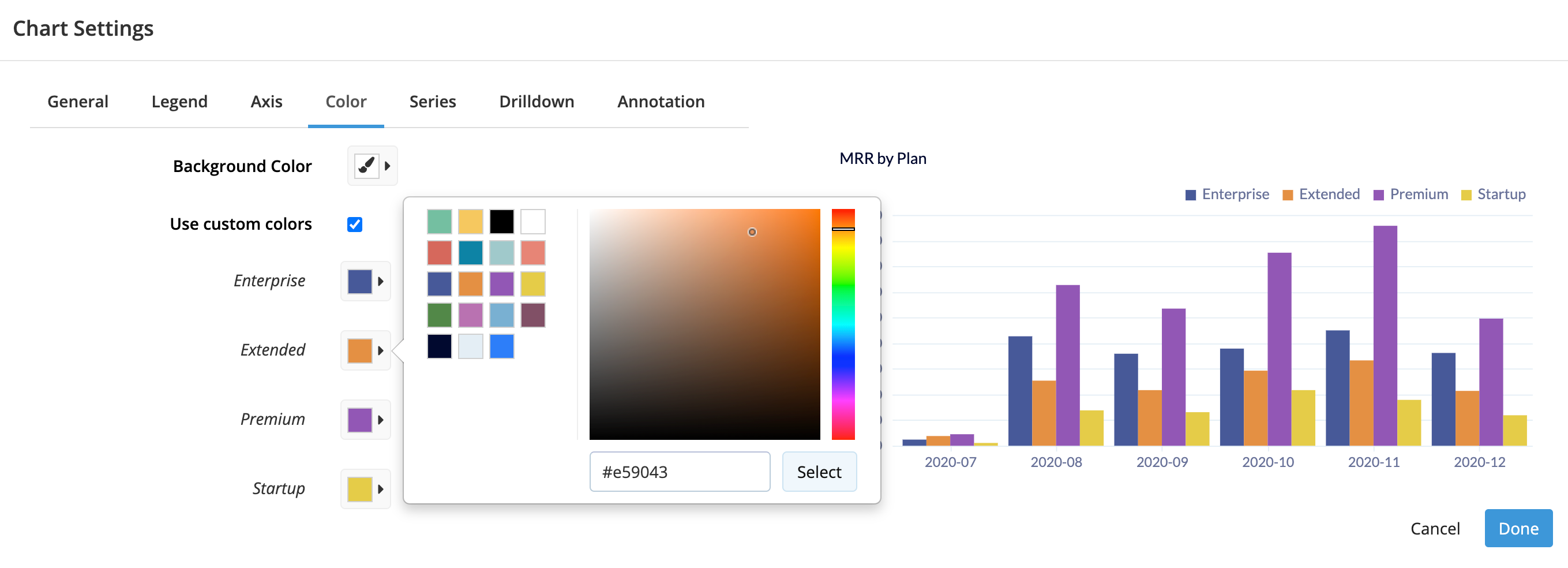Pick the coral red palette swatch

coord(440,253)
